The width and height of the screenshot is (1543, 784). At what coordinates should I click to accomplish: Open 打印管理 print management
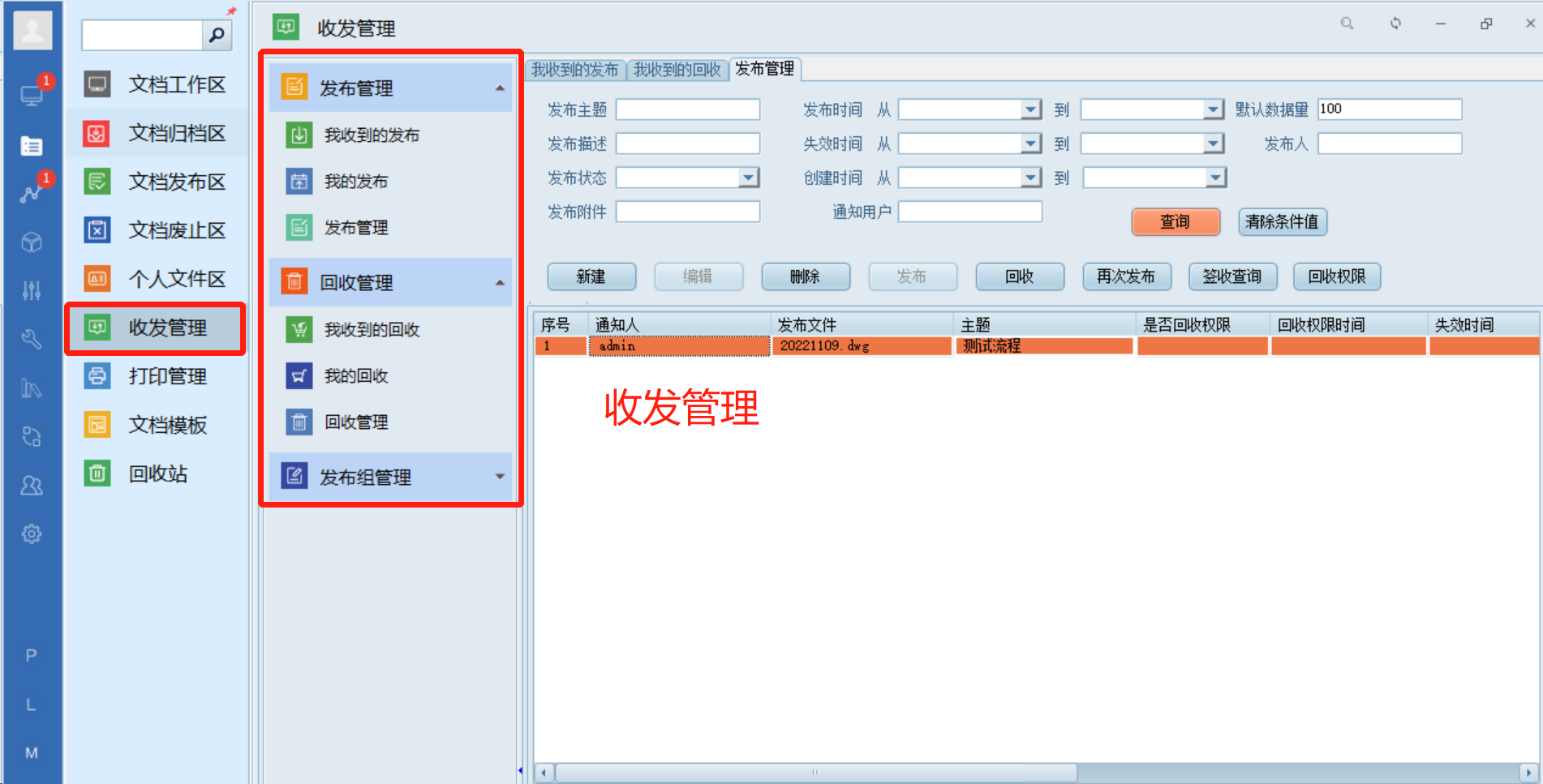click(167, 376)
